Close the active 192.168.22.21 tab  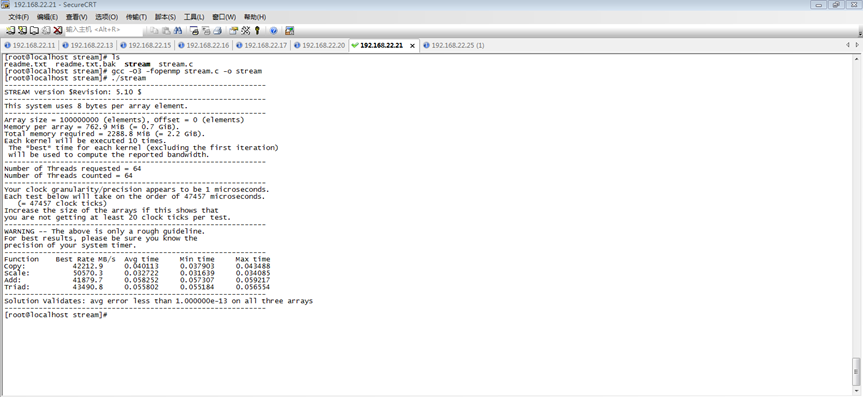(412, 46)
